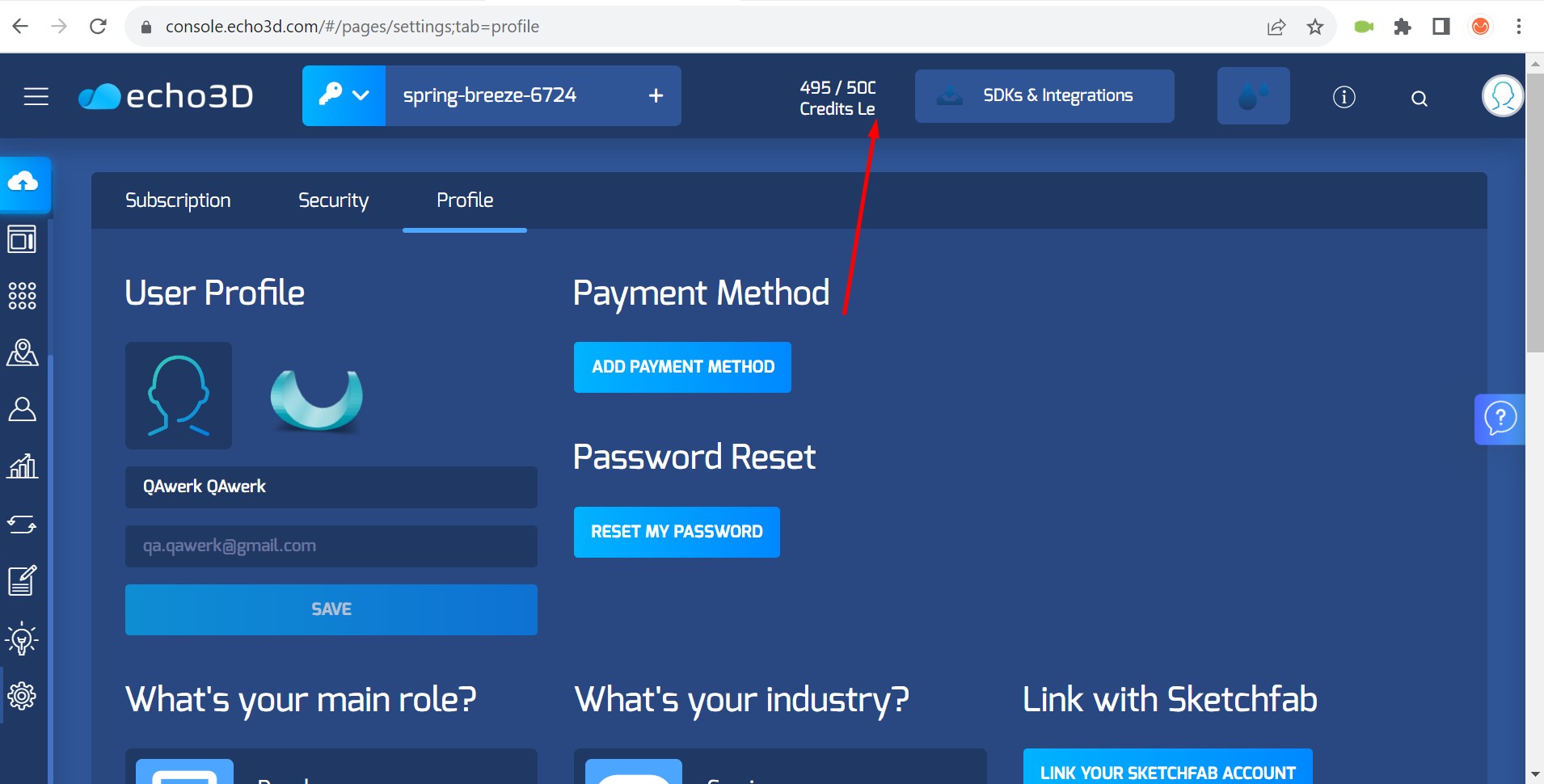Click the echo3D logo
The width and height of the screenshot is (1544, 784).
click(x=166, y=96)
